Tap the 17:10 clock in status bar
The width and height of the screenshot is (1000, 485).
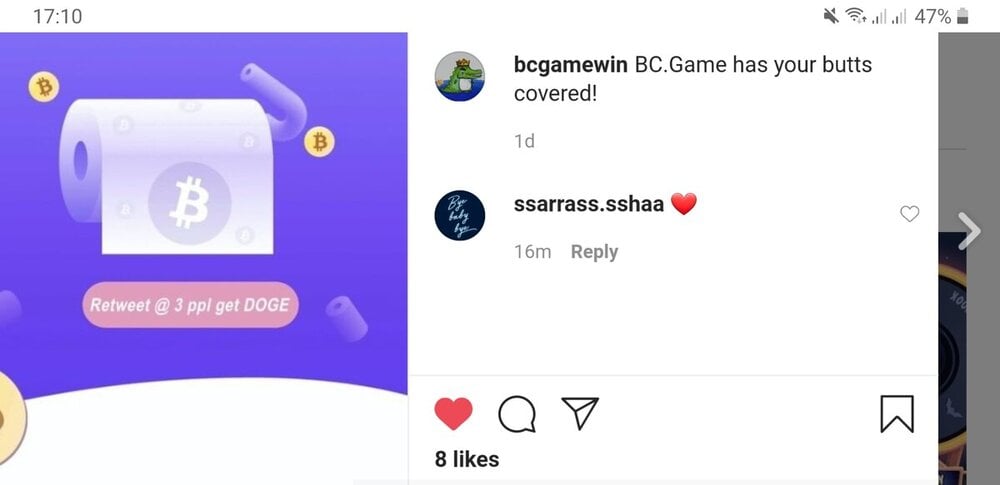[57, 17]
